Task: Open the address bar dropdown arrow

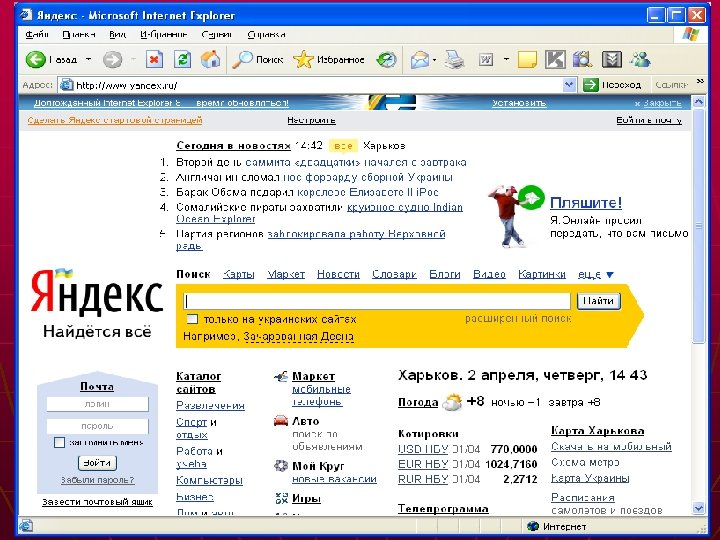Action: pos(569,85)
